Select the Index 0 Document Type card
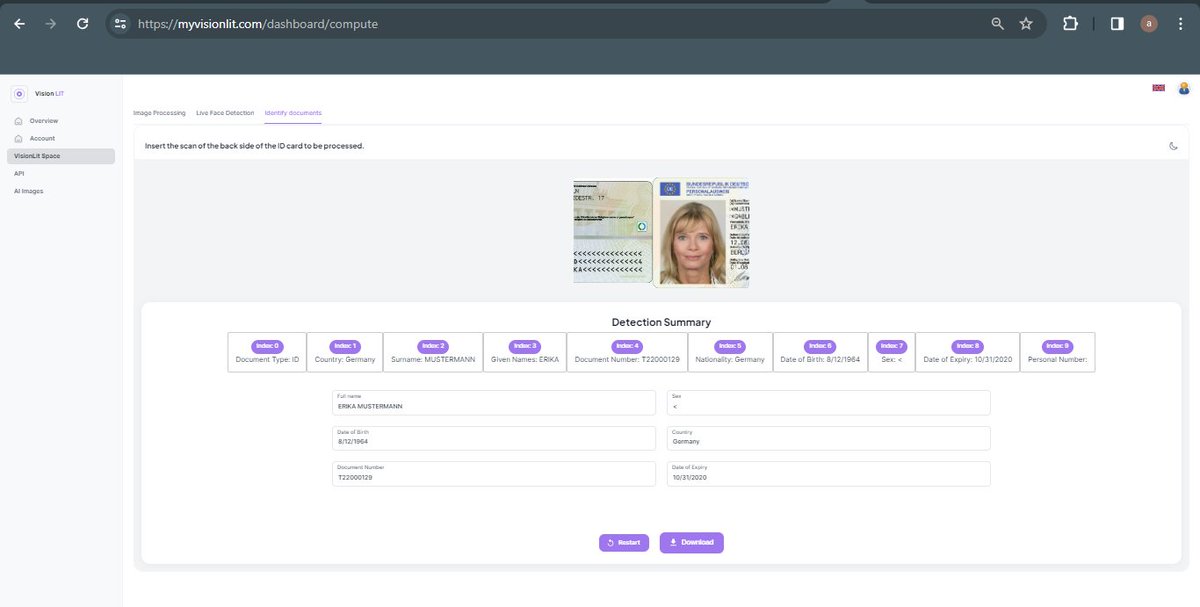This screenshot has height=607, width=1200. (x=267, y=352)
